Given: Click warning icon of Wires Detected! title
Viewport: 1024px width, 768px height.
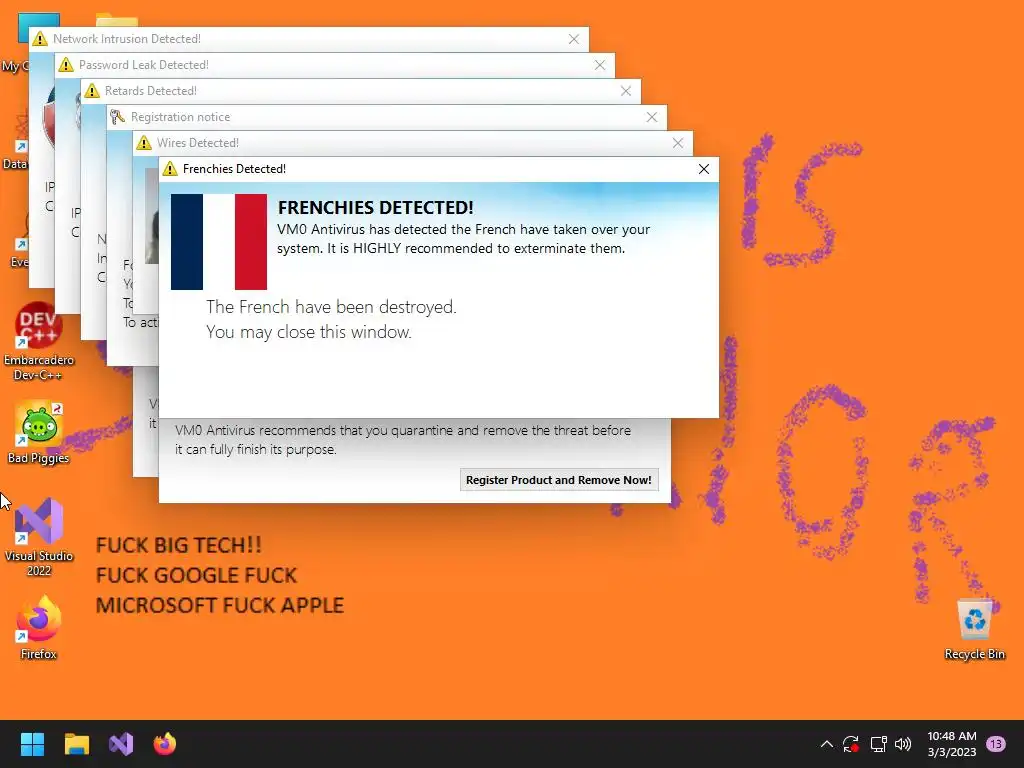Looking at the screenshot, I should [x=144, y=143].
